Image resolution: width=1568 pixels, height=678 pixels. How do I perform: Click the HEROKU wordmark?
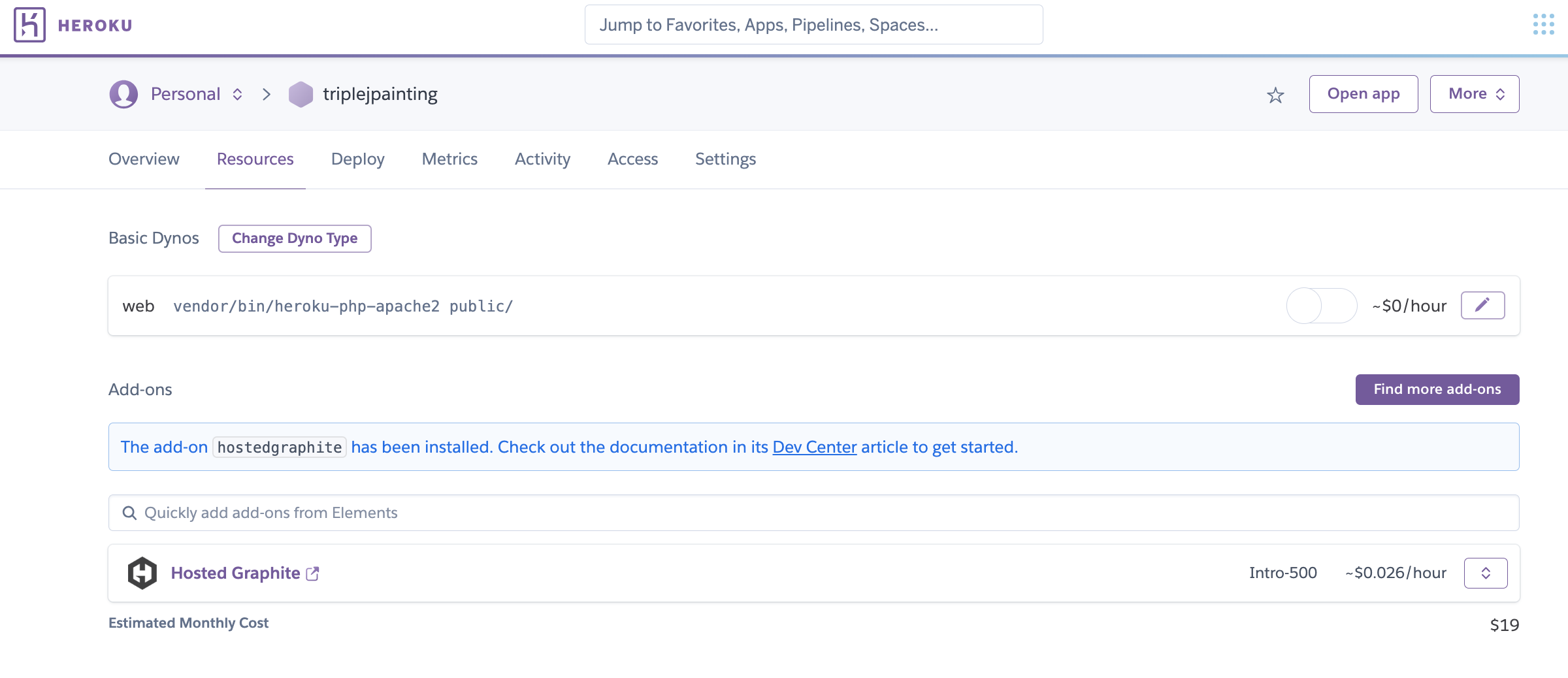[x=95, y=25]
